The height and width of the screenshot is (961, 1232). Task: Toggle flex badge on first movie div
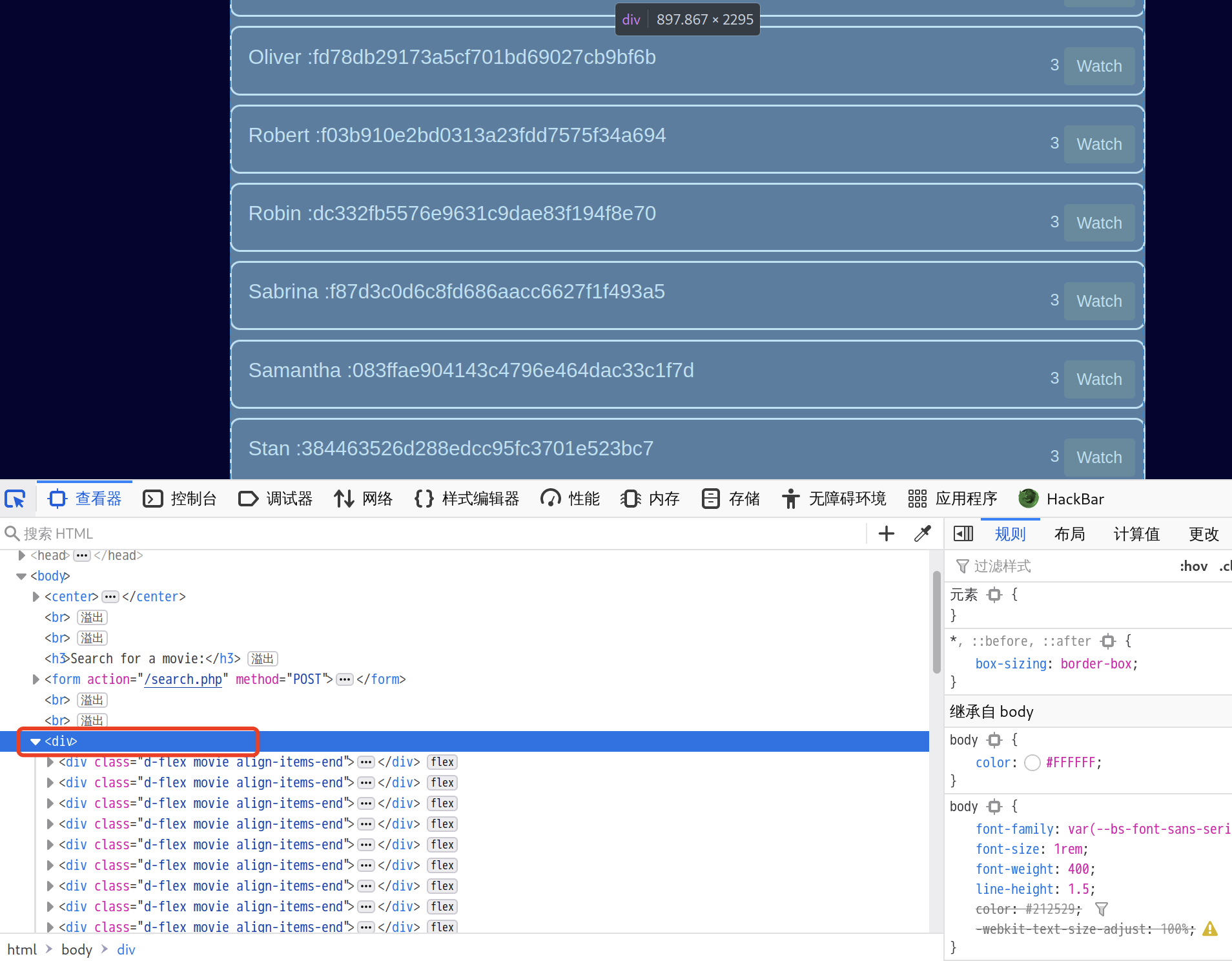[x=442, y=762]
